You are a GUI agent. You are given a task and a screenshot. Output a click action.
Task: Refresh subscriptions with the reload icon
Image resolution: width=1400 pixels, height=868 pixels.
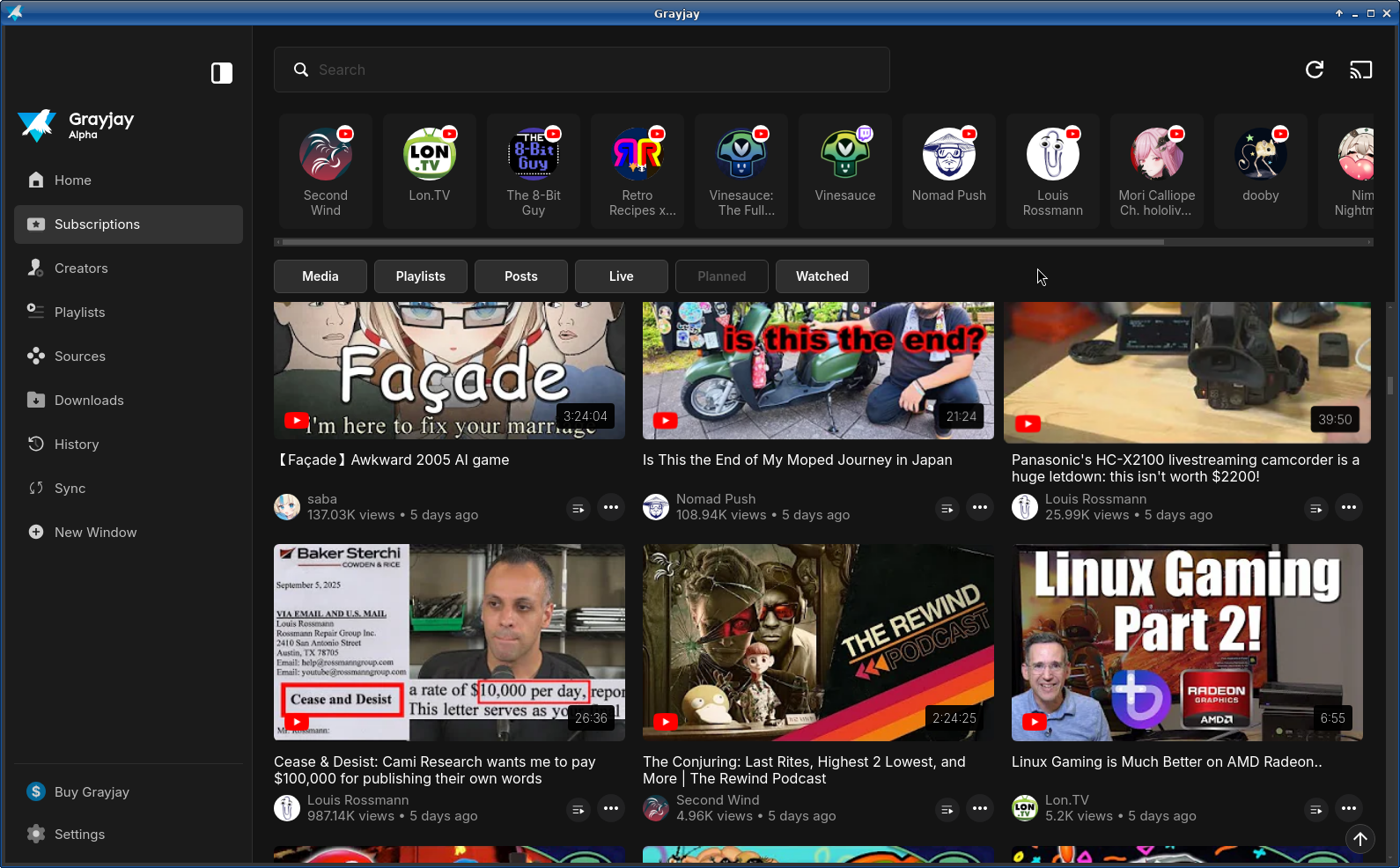point(1315,70)
